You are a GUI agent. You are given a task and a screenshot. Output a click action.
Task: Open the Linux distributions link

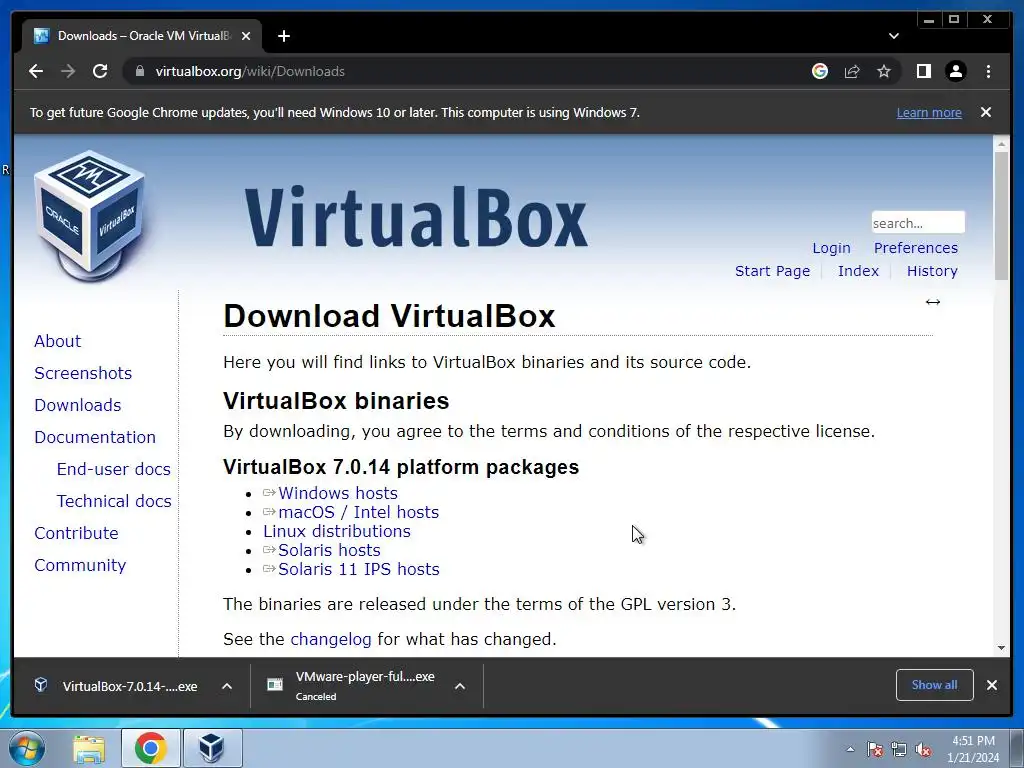click(337, 531)
